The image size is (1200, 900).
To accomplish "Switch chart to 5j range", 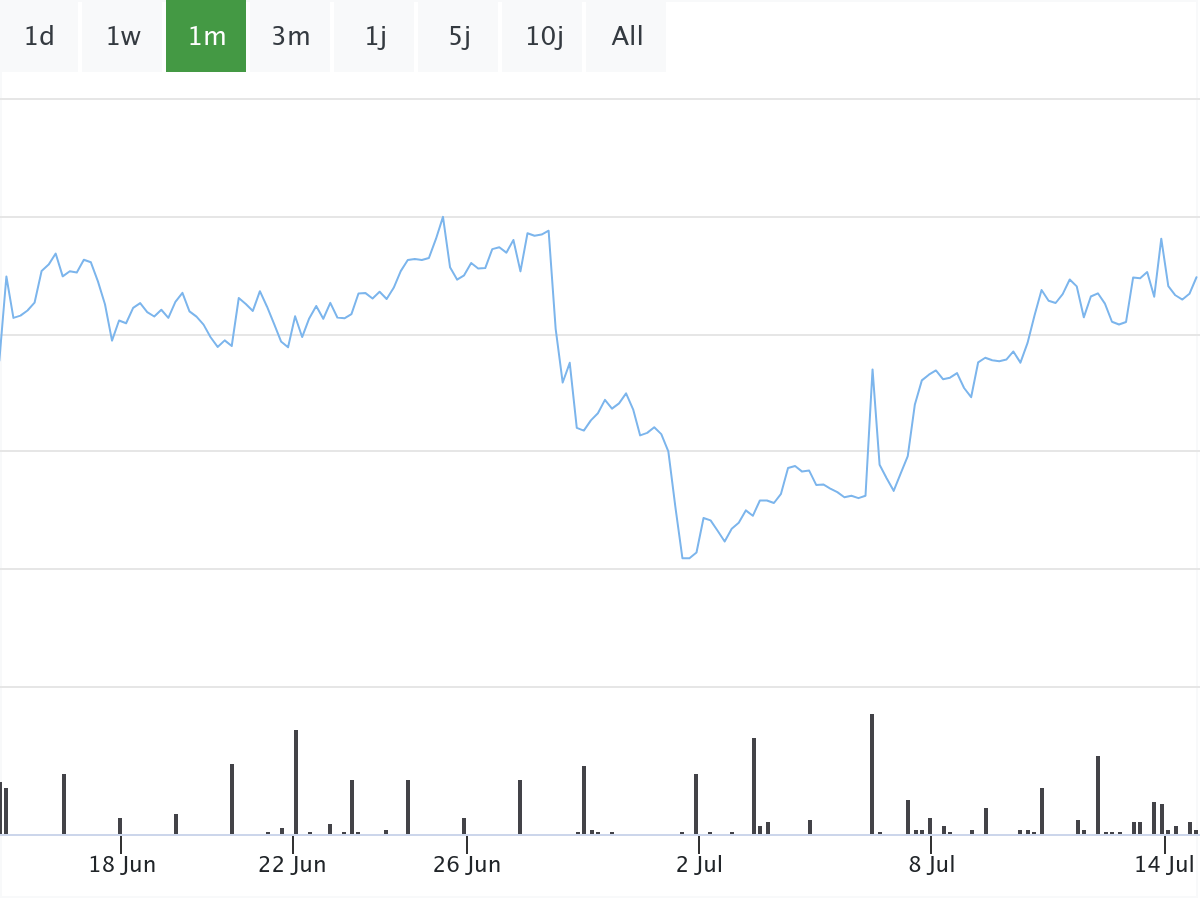I will (x=459, y=37).
